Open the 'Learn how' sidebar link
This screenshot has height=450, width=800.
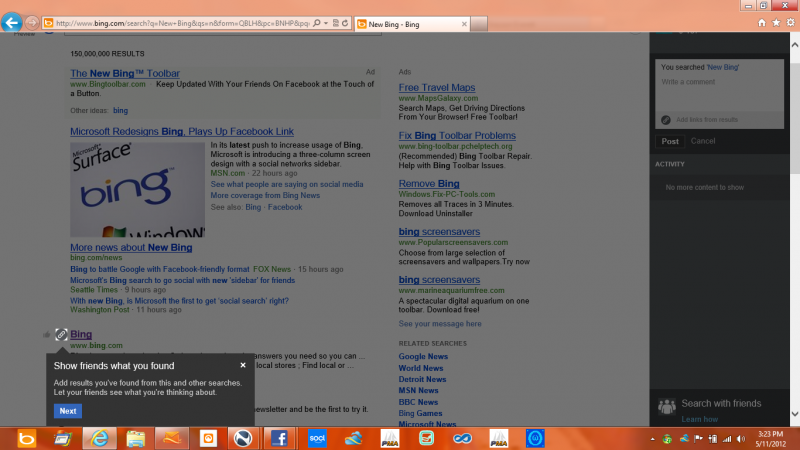(699, 419)
